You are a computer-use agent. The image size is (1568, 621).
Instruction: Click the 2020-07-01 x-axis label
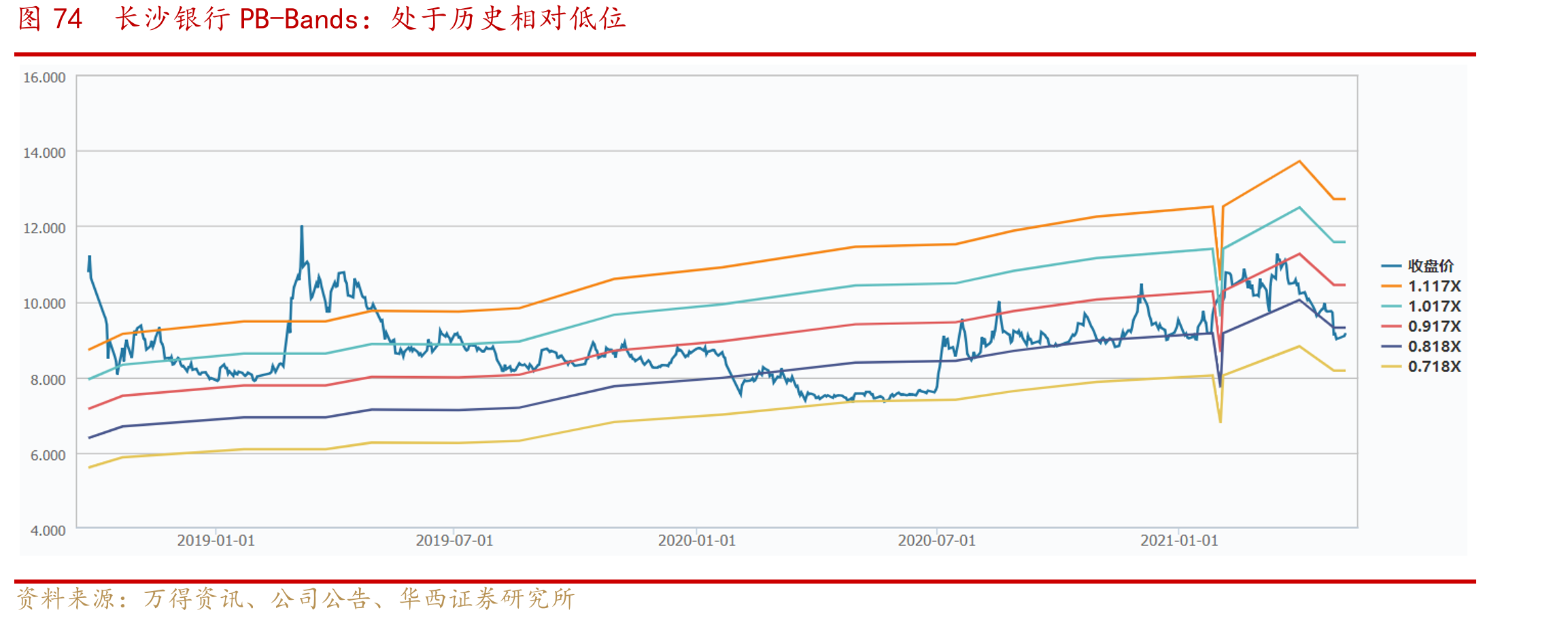point(936,541)
